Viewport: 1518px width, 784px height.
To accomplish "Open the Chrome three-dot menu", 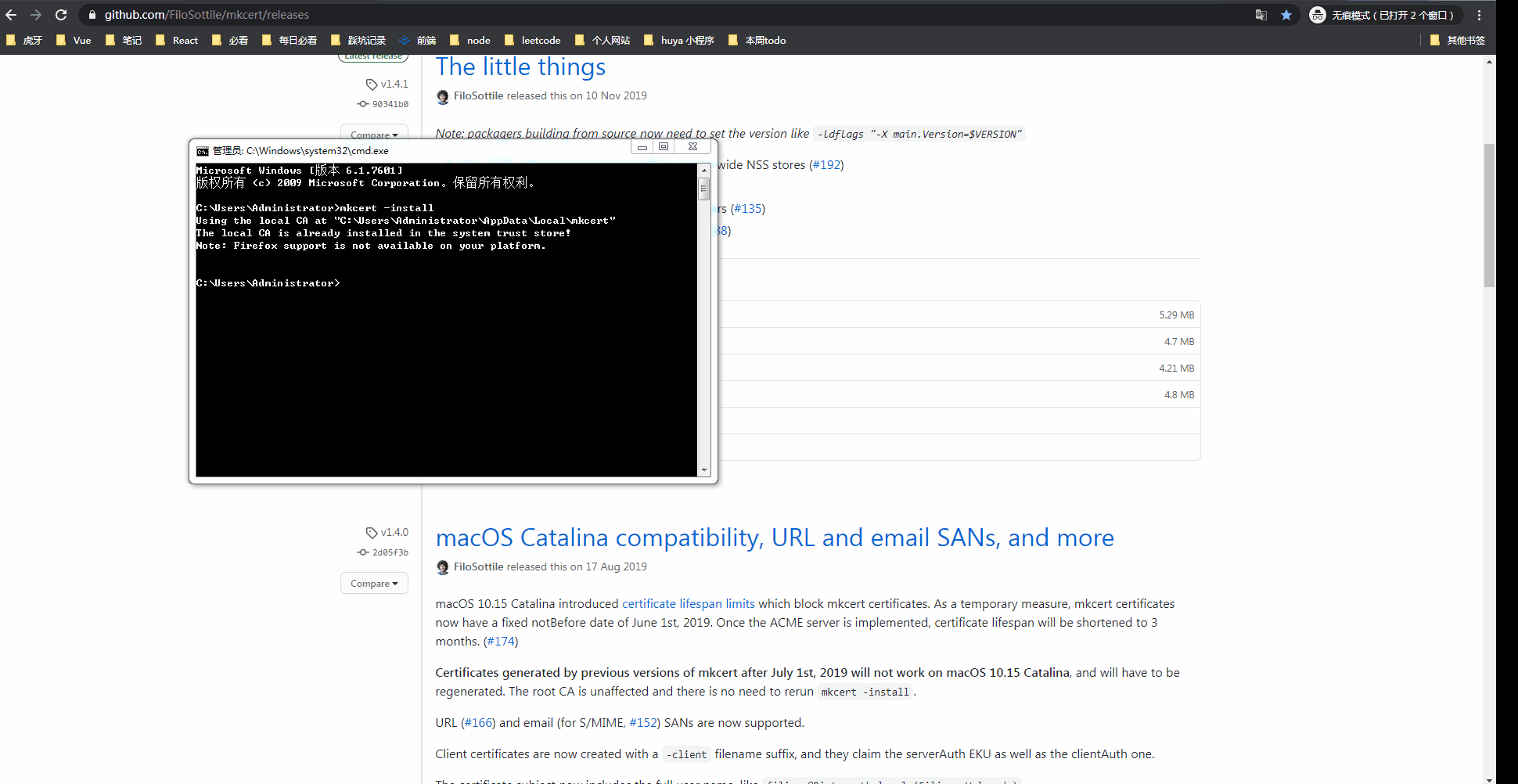I will [x=1479, y=14].
